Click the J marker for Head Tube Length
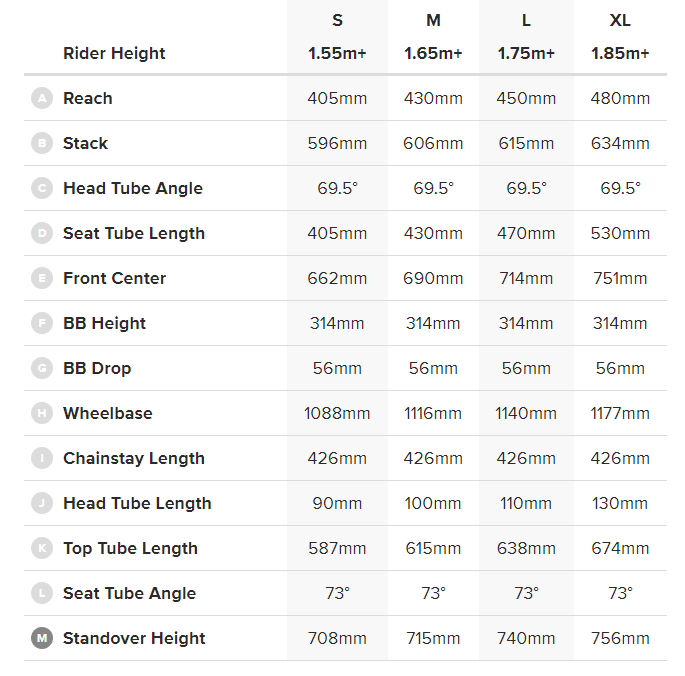The height and width of the screenshot is (676, 685). point(42,503)
